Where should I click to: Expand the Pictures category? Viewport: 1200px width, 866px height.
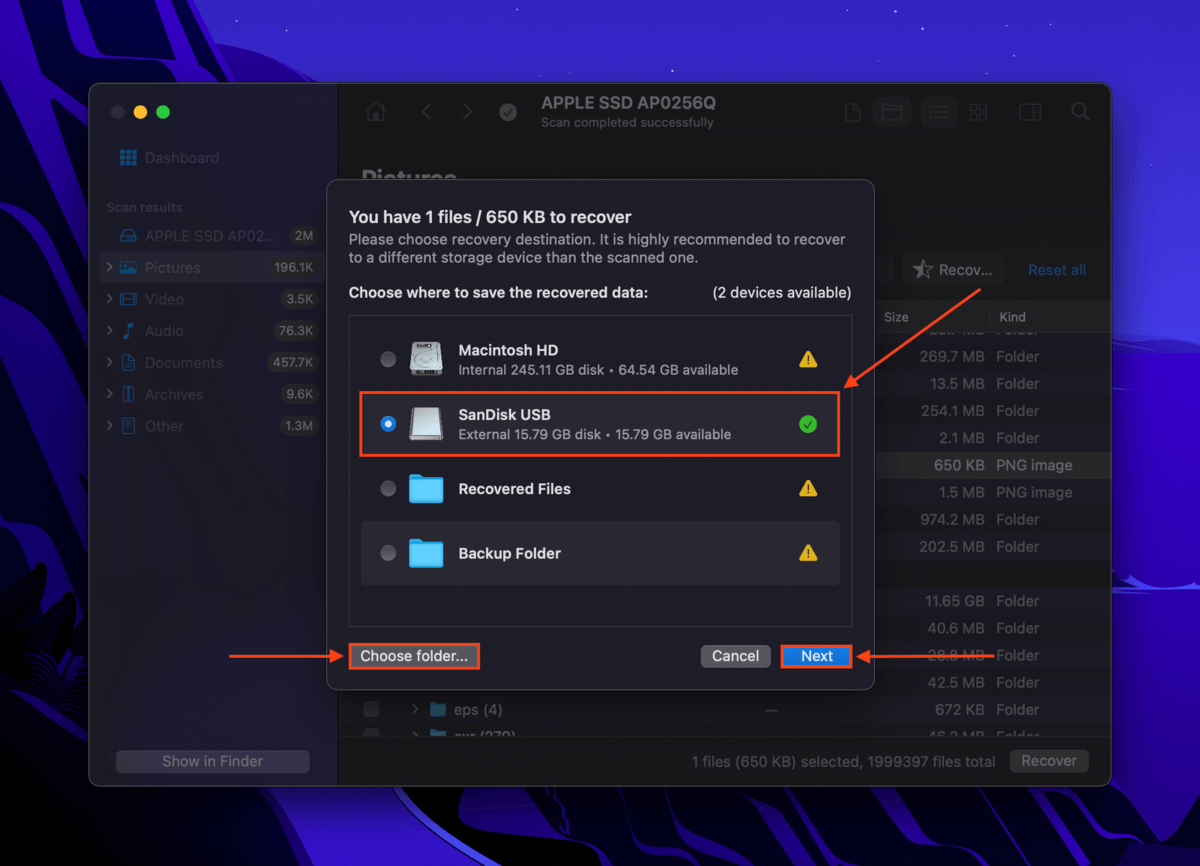click(109, 268)
